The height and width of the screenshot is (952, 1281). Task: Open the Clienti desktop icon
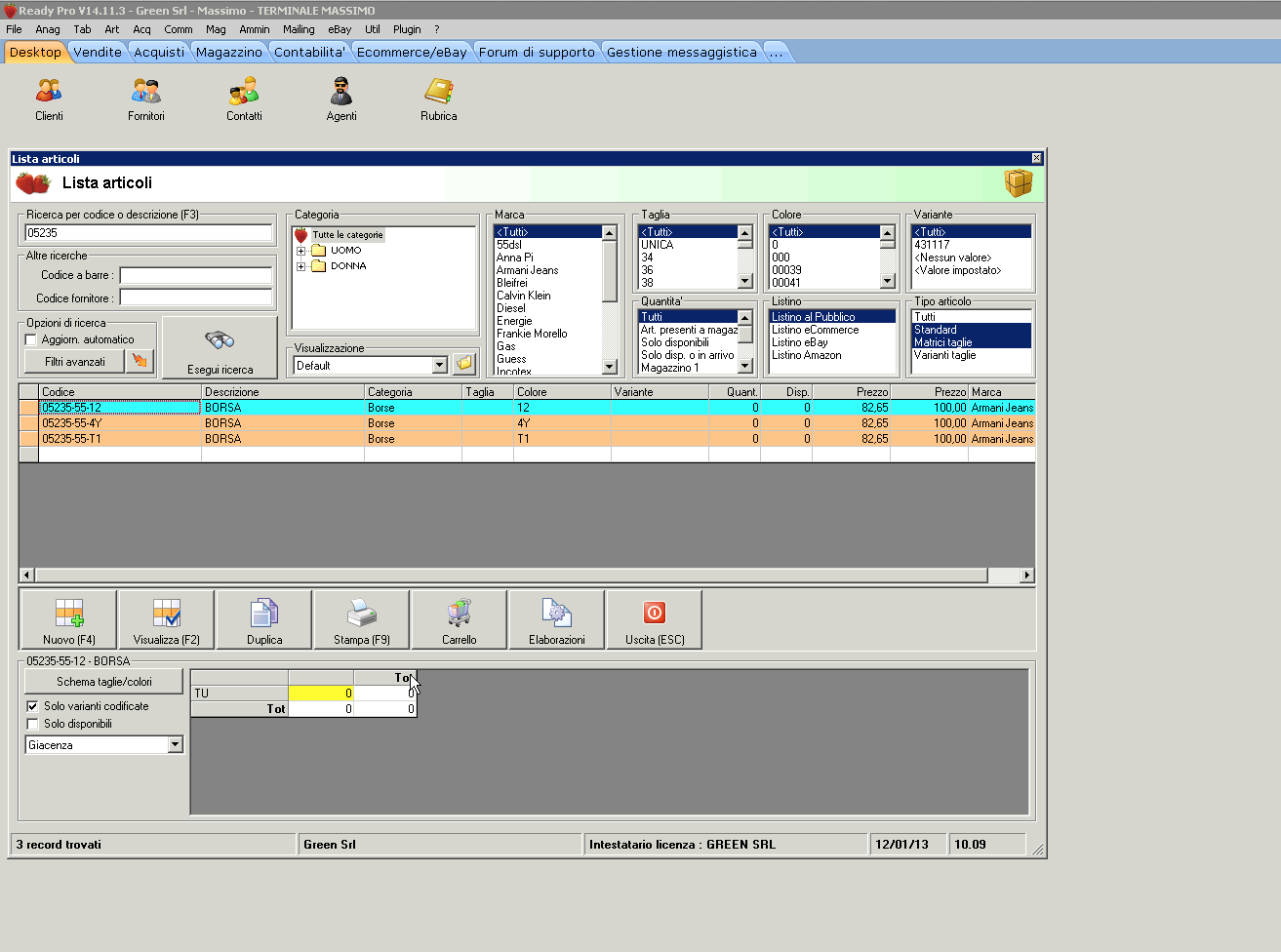click(49, 93)
